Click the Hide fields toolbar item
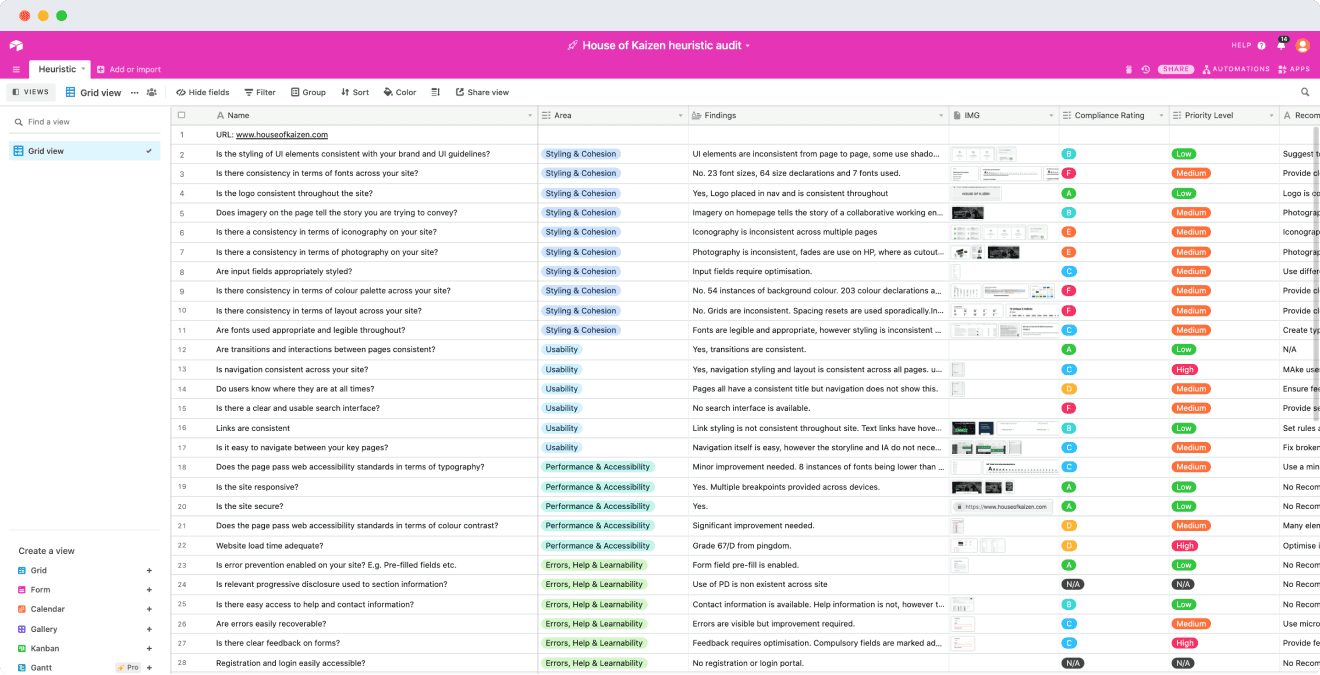Image resolution: width=1320 pixels, height=675 pixels. [x=203, y=92]
